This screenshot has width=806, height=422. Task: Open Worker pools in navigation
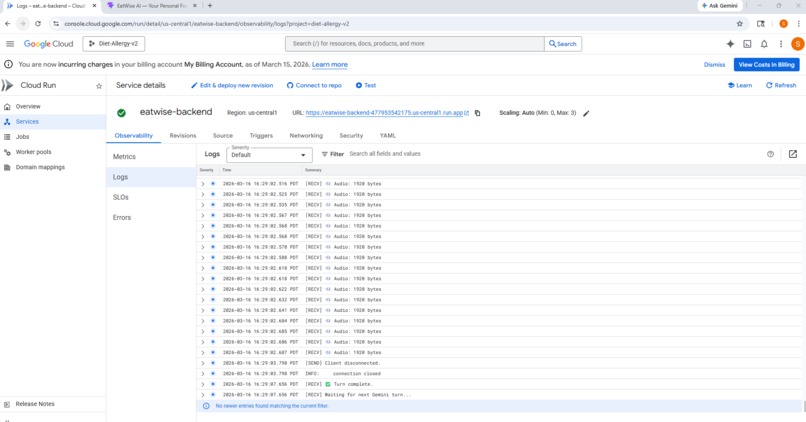tap(33, 152)
